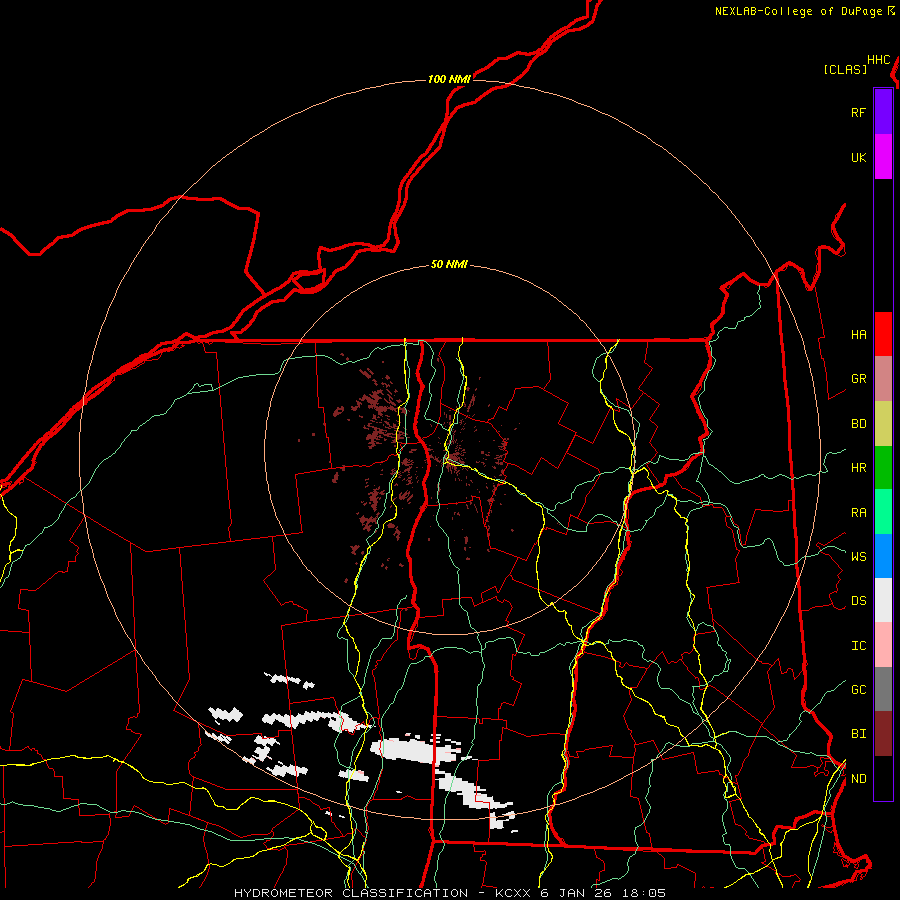Click the ND legend label

point(858,779)
